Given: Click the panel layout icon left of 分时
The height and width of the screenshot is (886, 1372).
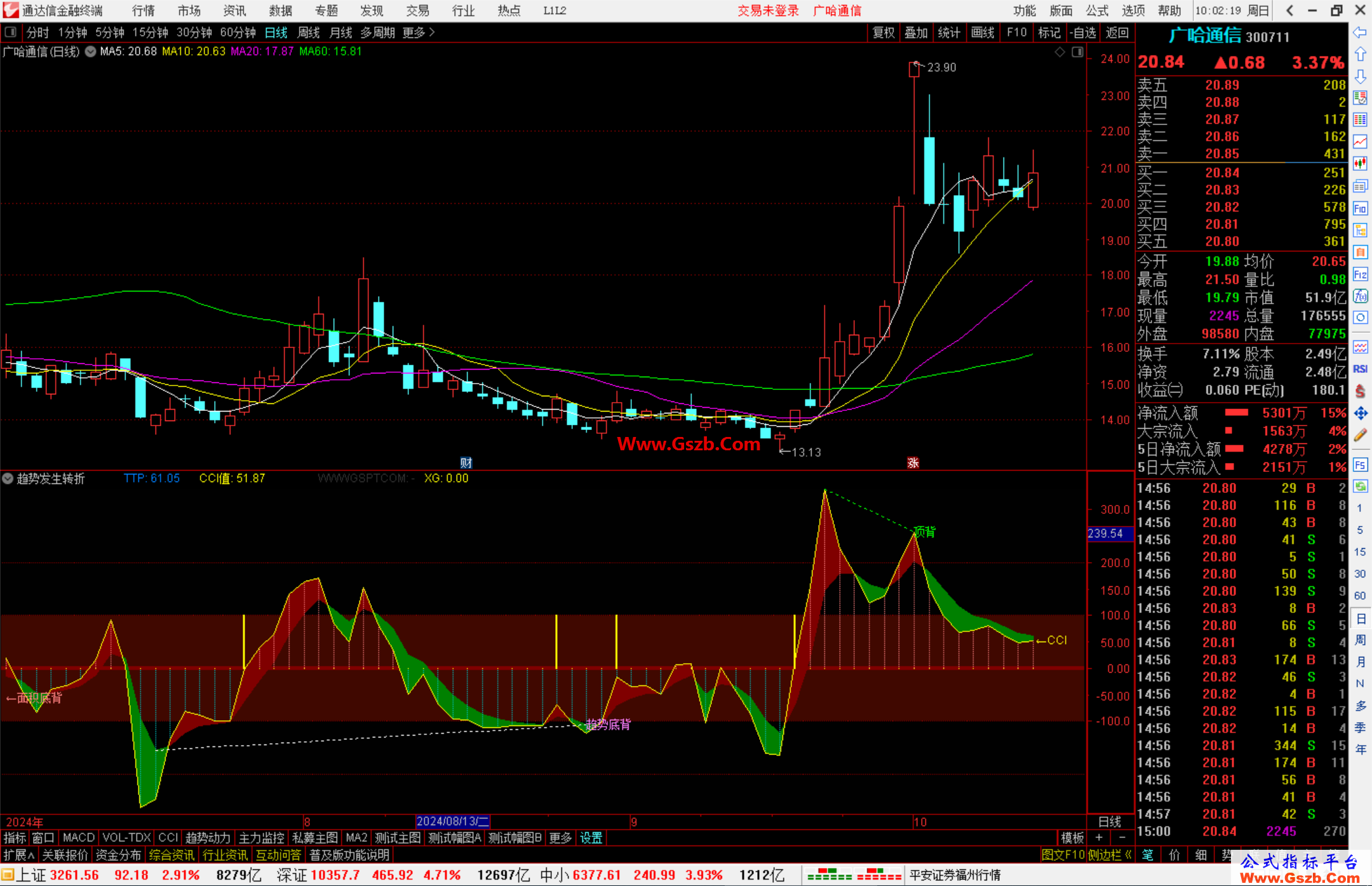Looking at the screenshot, I should pyautogui.click(x=11, y=32).
